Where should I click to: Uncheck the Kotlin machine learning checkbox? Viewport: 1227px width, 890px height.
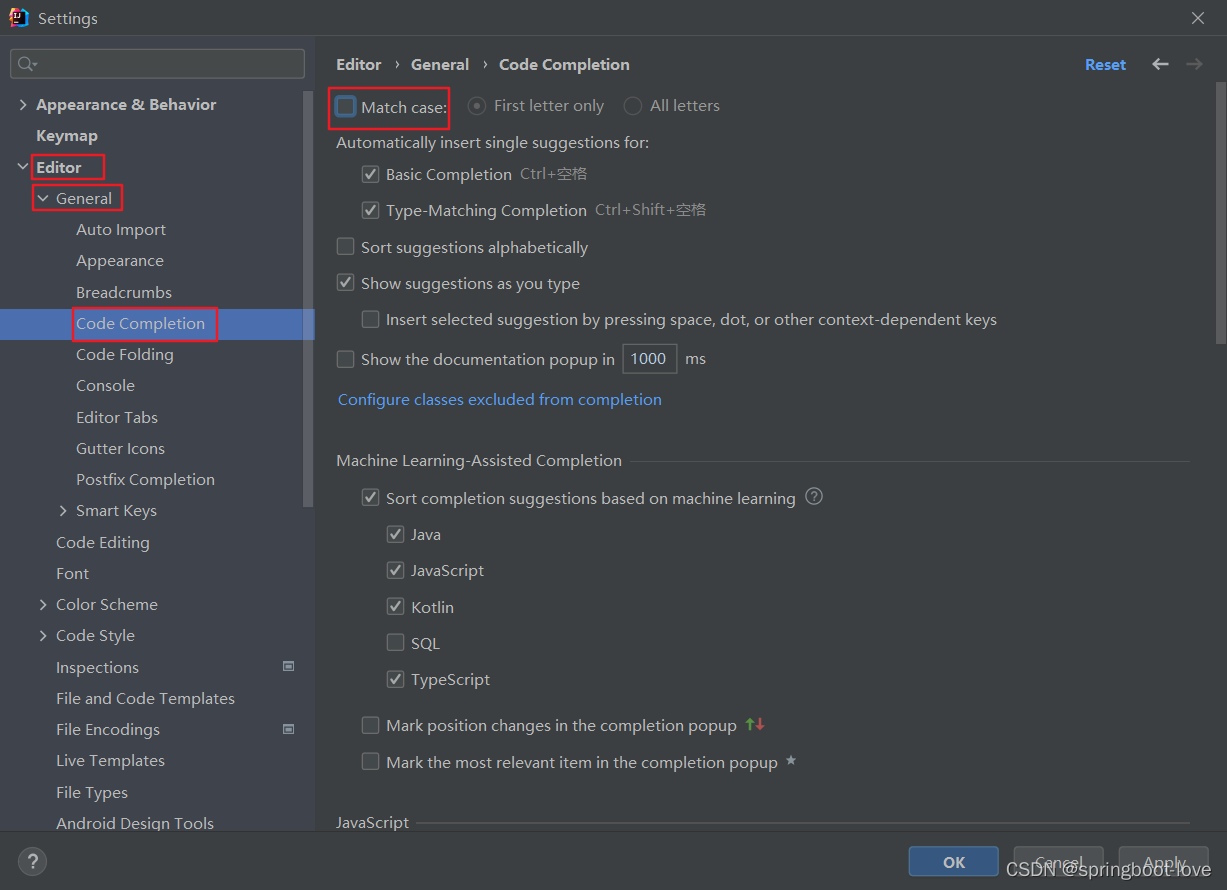[x=396, y=607]
